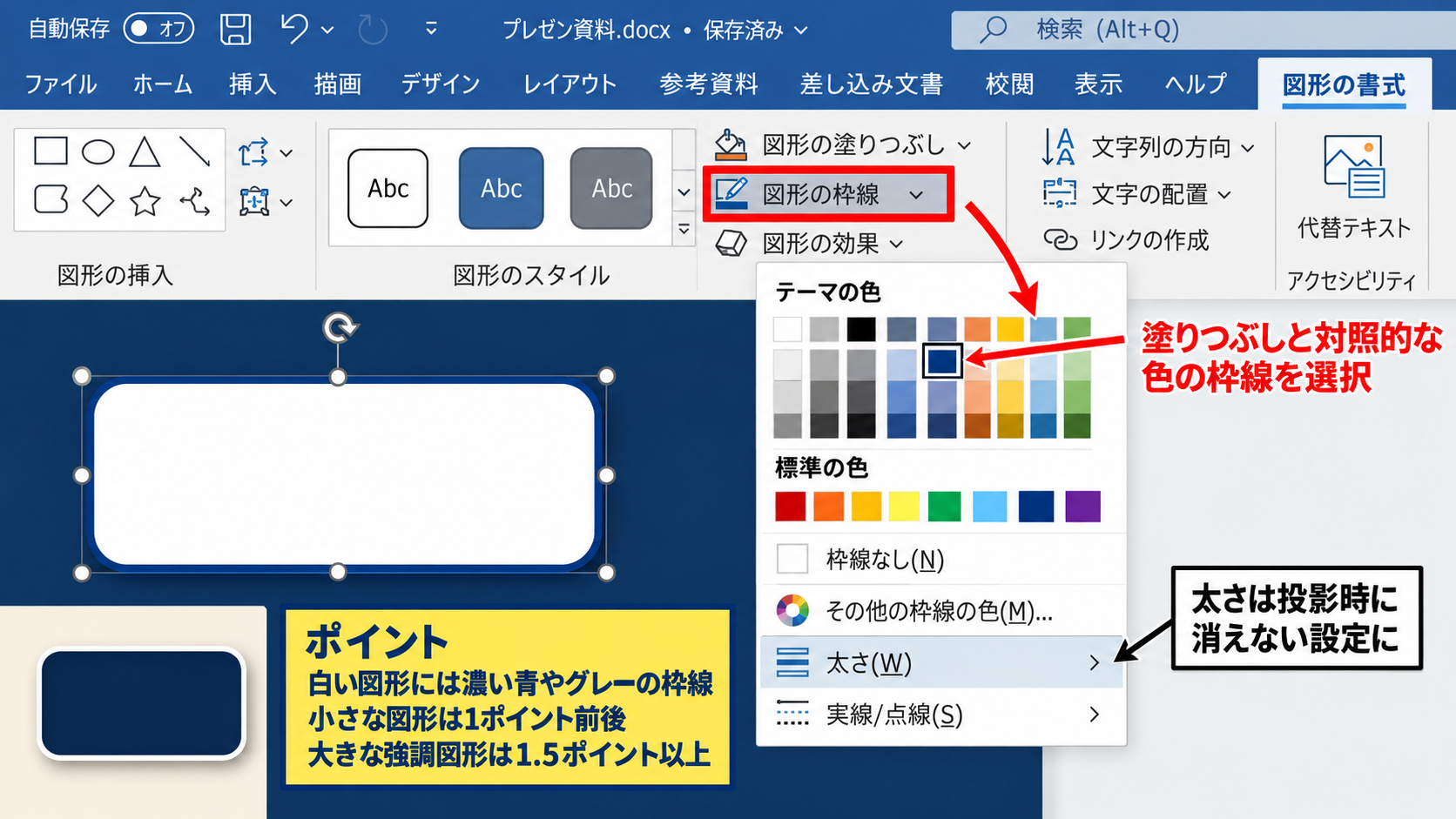The height and width of the screenshot is (819, 1456).
Task: Select the rectangle shape in the gallery
Action: [x=51, y=151]
